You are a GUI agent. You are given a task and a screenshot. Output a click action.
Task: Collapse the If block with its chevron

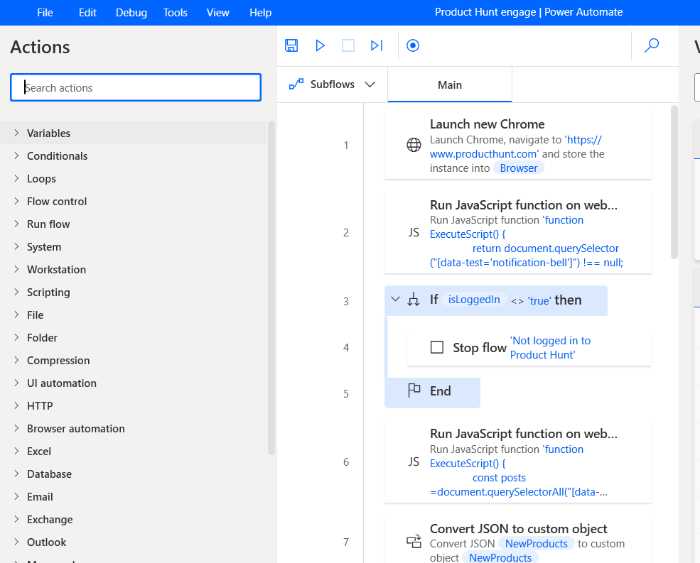click(x=395, y=299)
